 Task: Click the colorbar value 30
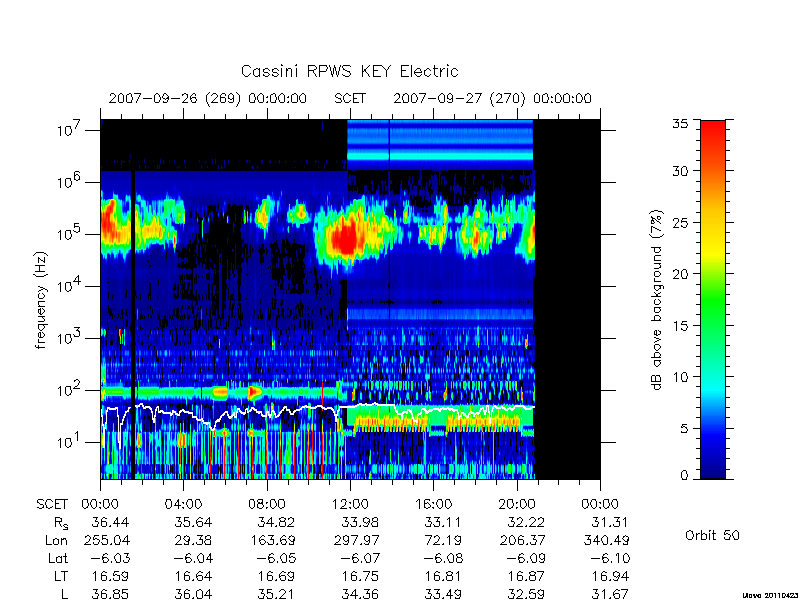click(680, 170)
